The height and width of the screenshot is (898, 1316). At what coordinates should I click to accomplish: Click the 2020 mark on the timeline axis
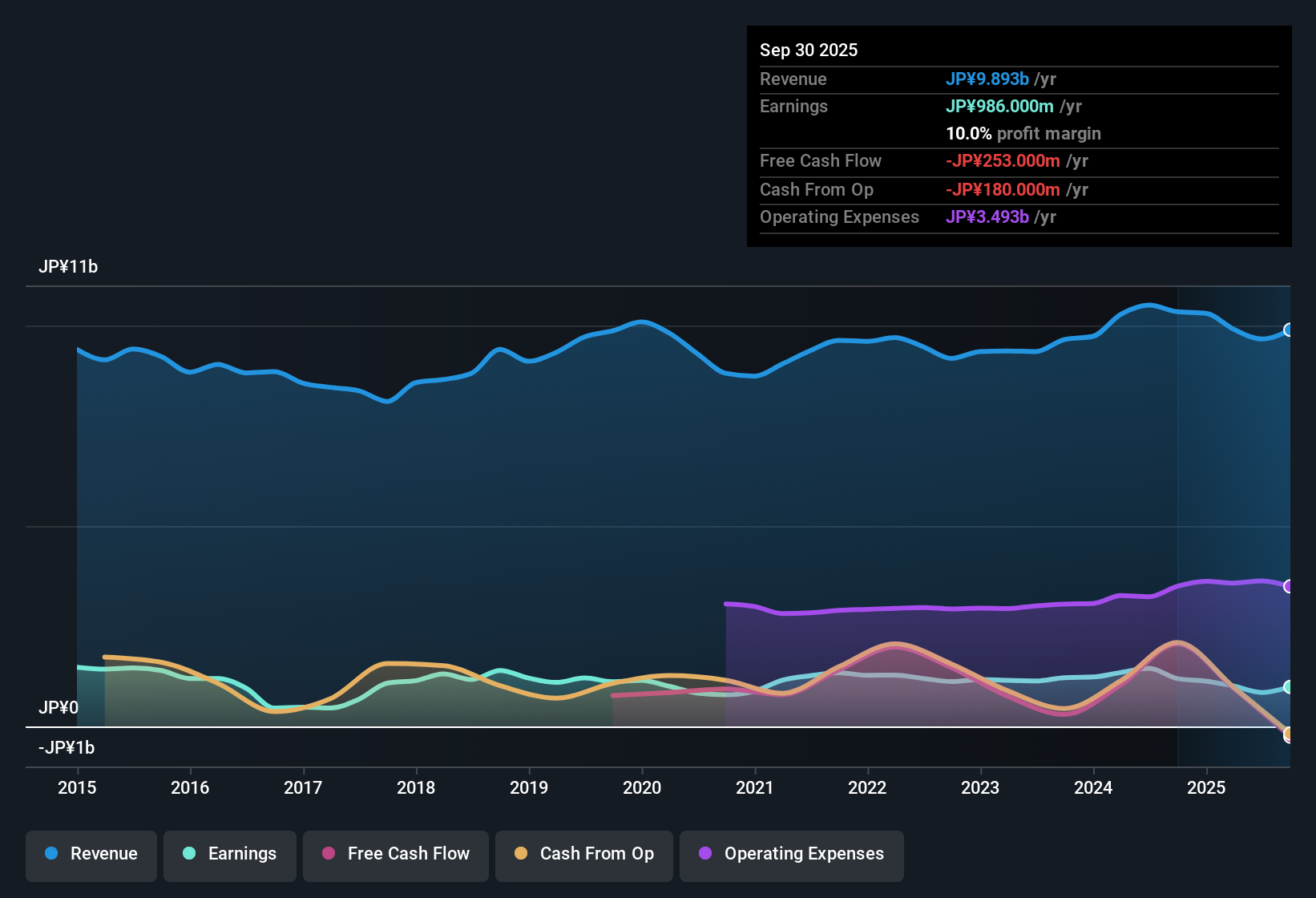(642, 788)
